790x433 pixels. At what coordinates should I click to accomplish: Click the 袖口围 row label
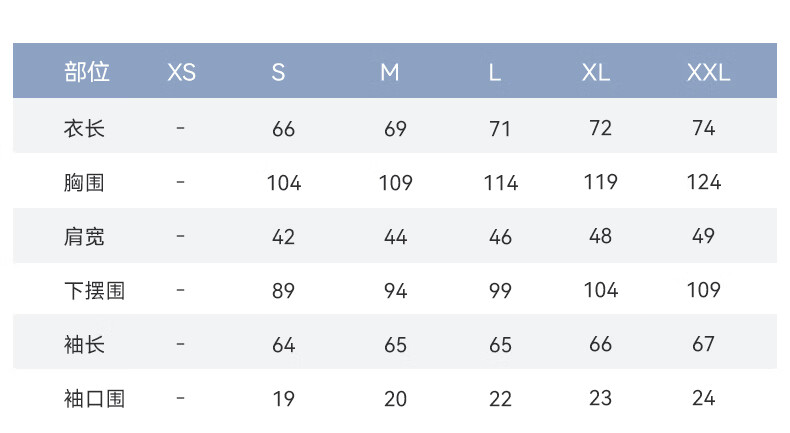click(94, 399)
